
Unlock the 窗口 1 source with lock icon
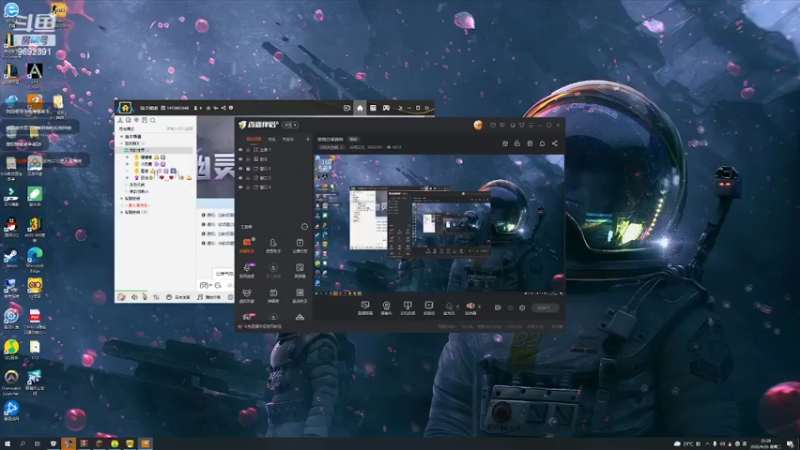pos(248,168)
